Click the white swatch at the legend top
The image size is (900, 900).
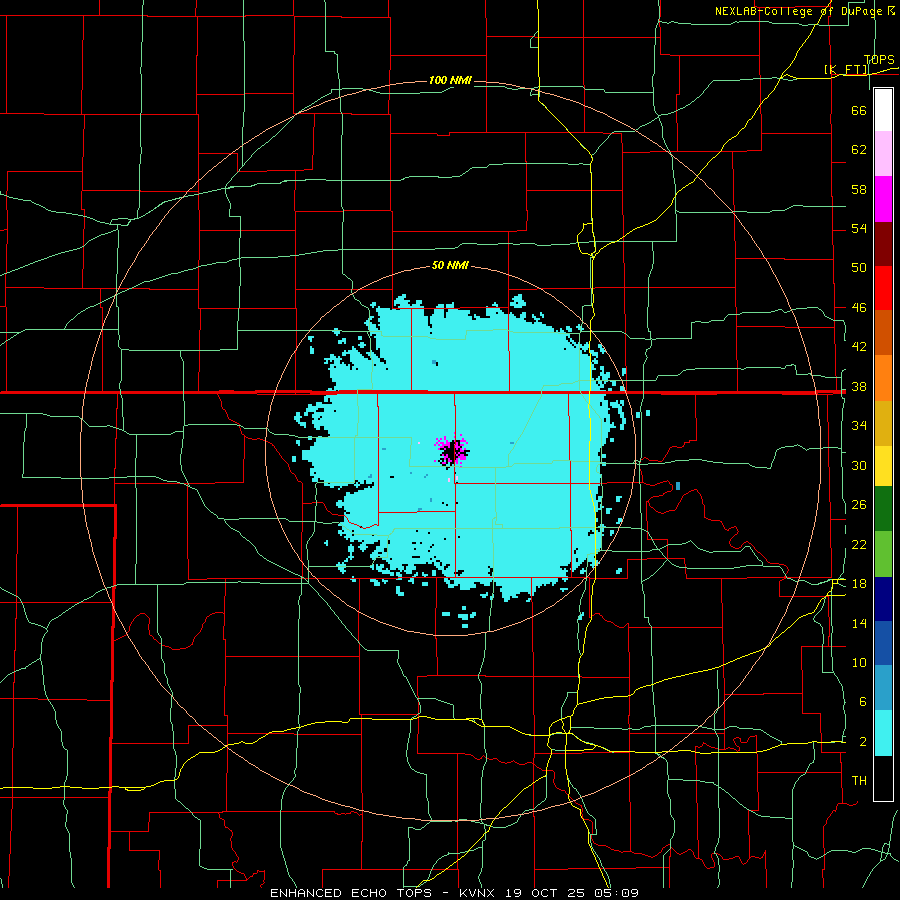click(x=883, y=110)
